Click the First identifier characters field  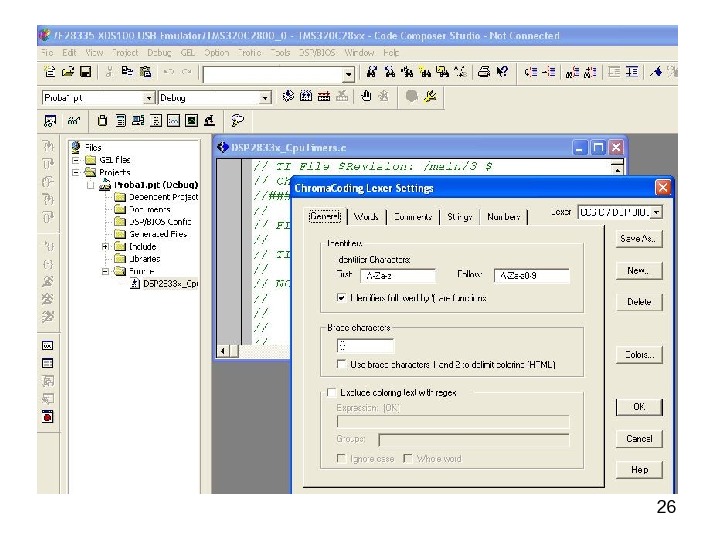click(x=398, y=276)
